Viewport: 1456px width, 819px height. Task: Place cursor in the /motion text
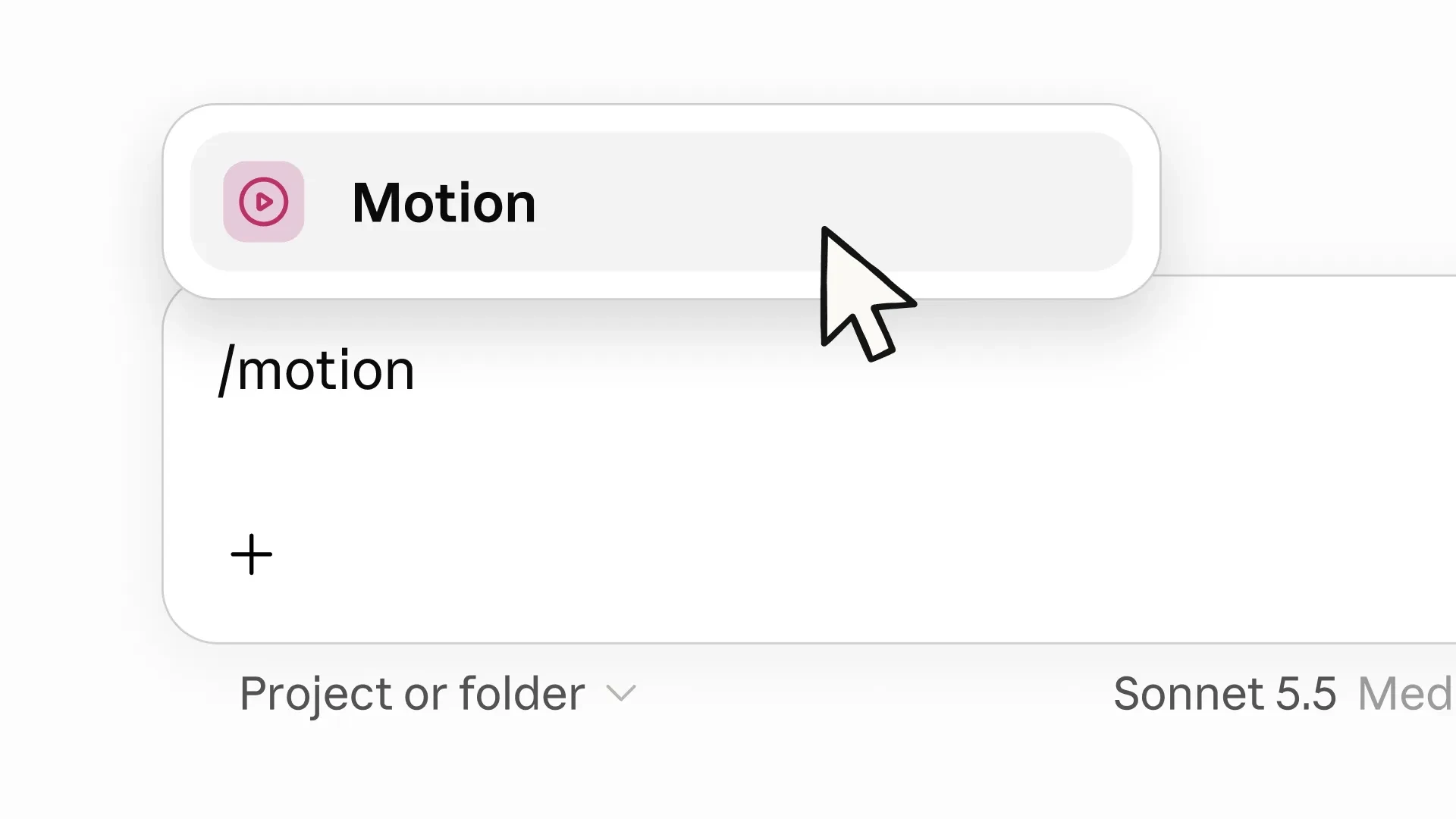coord(316,371)
